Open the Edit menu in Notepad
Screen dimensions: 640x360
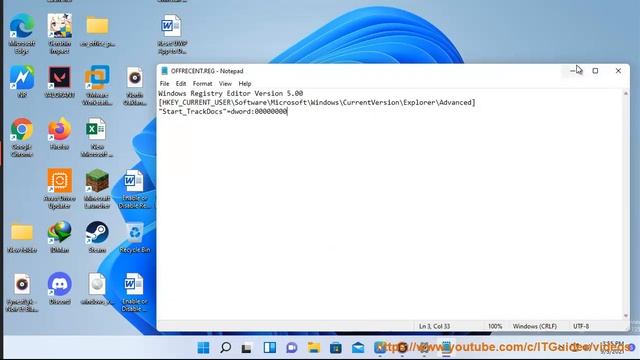point(181,84)
